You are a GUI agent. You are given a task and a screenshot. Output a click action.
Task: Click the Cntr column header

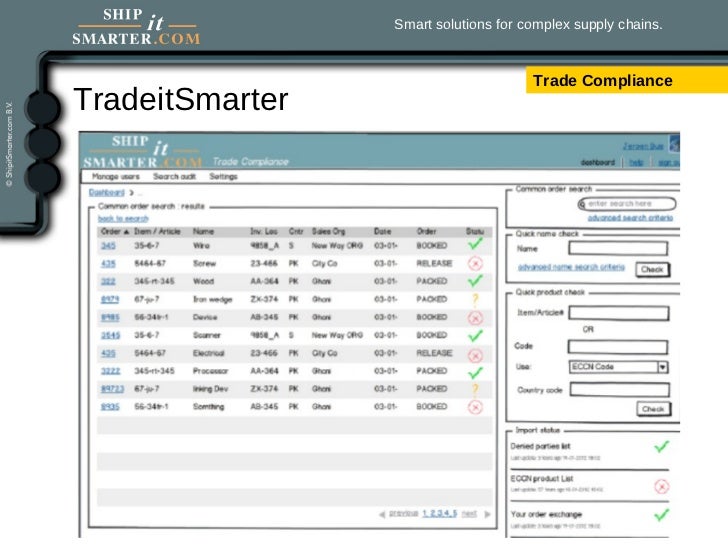[x=296, y=231]
